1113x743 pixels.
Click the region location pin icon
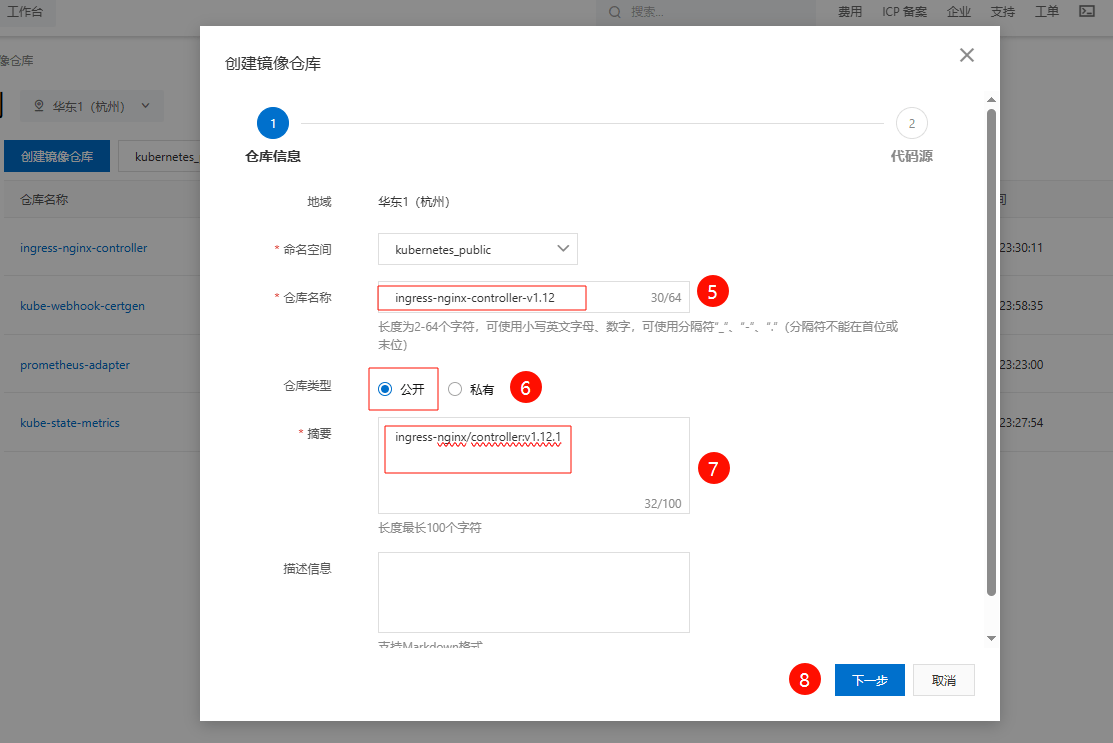pos(39,106)
